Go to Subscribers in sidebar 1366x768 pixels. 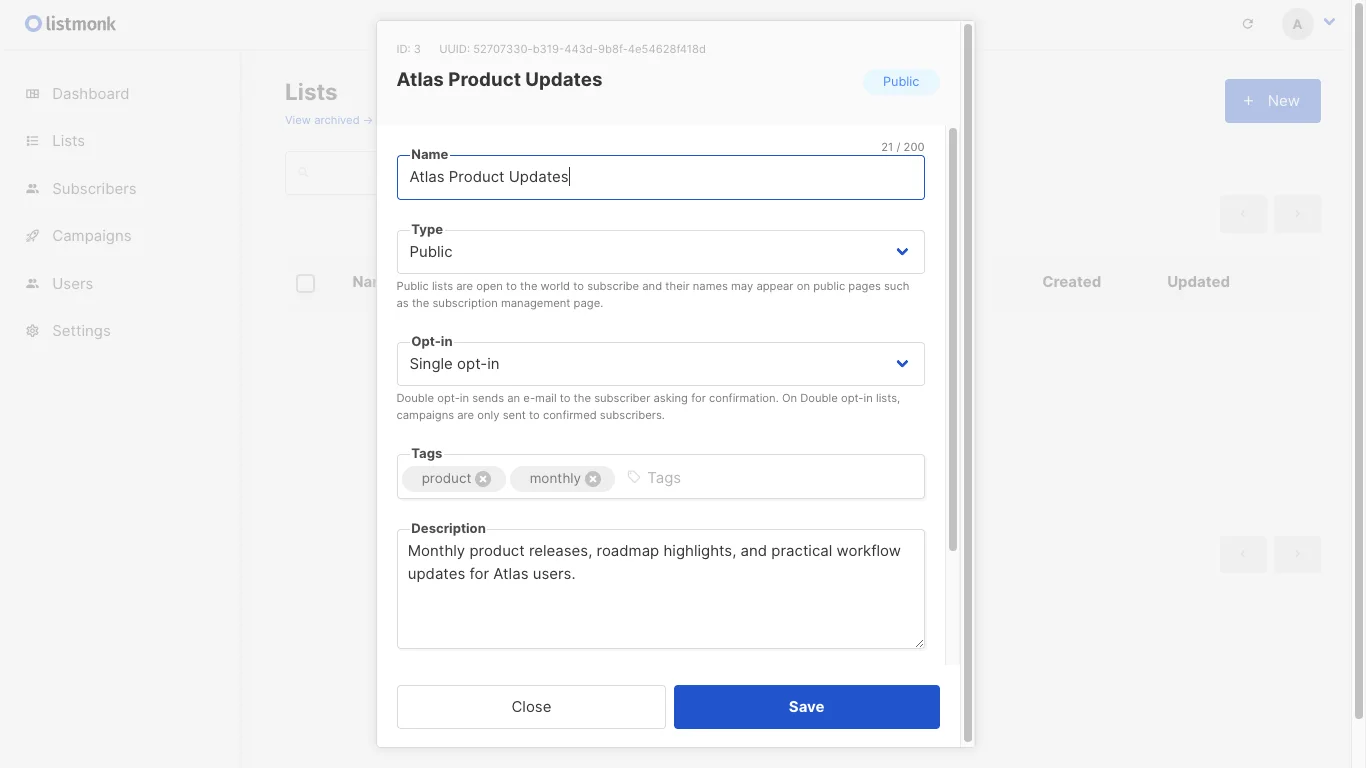(81, 189)
